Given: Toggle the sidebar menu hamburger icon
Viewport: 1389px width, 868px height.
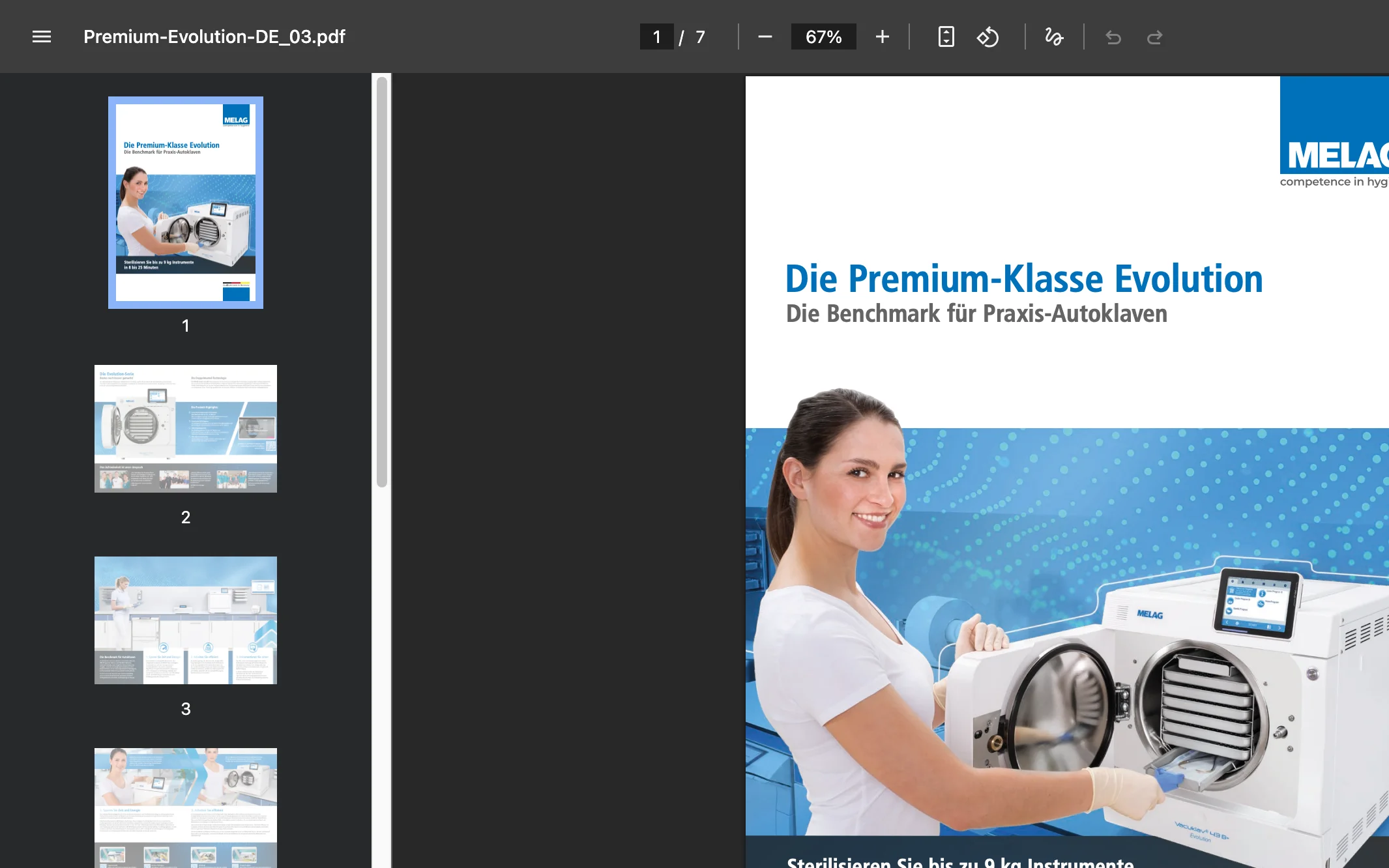Looking at the screenshot, I should point(42,37).
